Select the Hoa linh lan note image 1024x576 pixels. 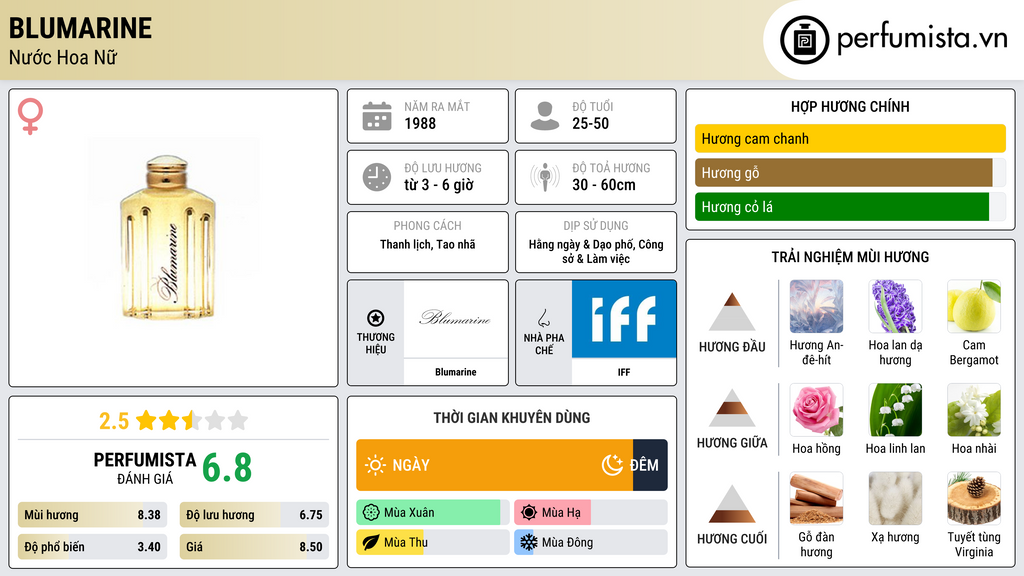tap(895, 409)
